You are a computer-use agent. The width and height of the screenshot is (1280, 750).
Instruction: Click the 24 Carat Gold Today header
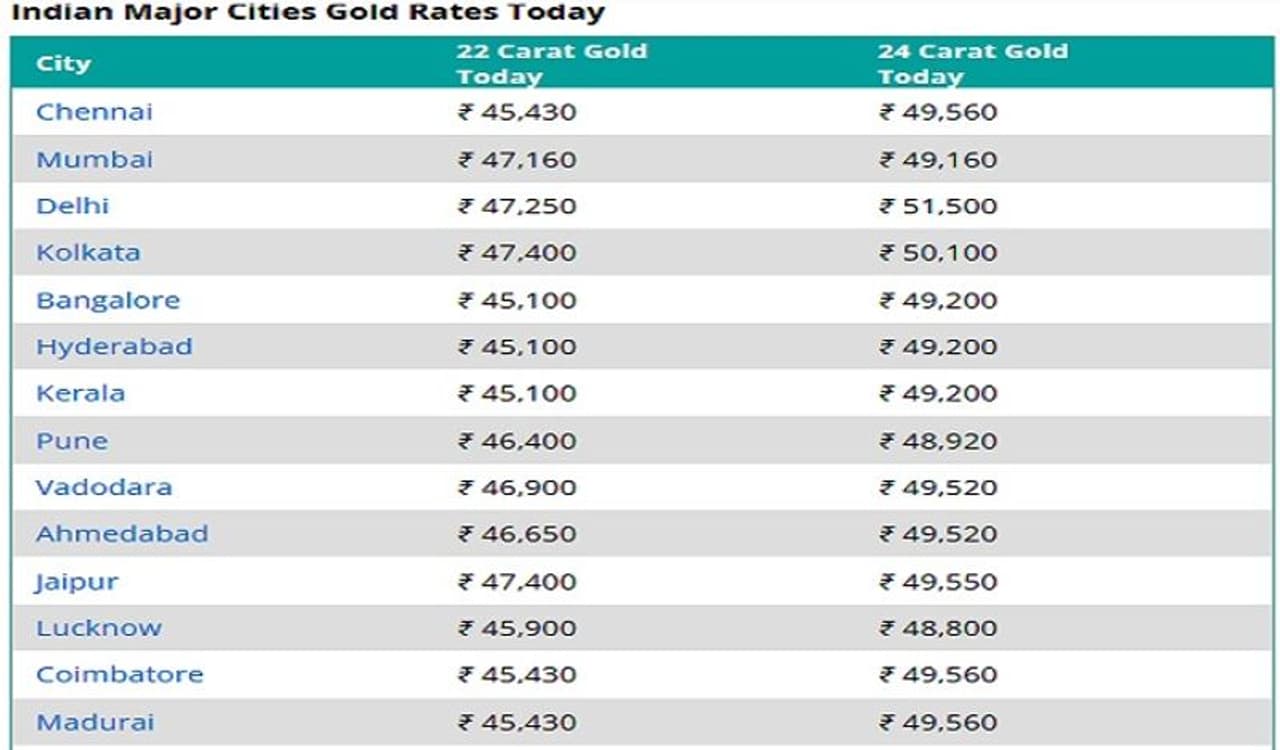(972, 63)
